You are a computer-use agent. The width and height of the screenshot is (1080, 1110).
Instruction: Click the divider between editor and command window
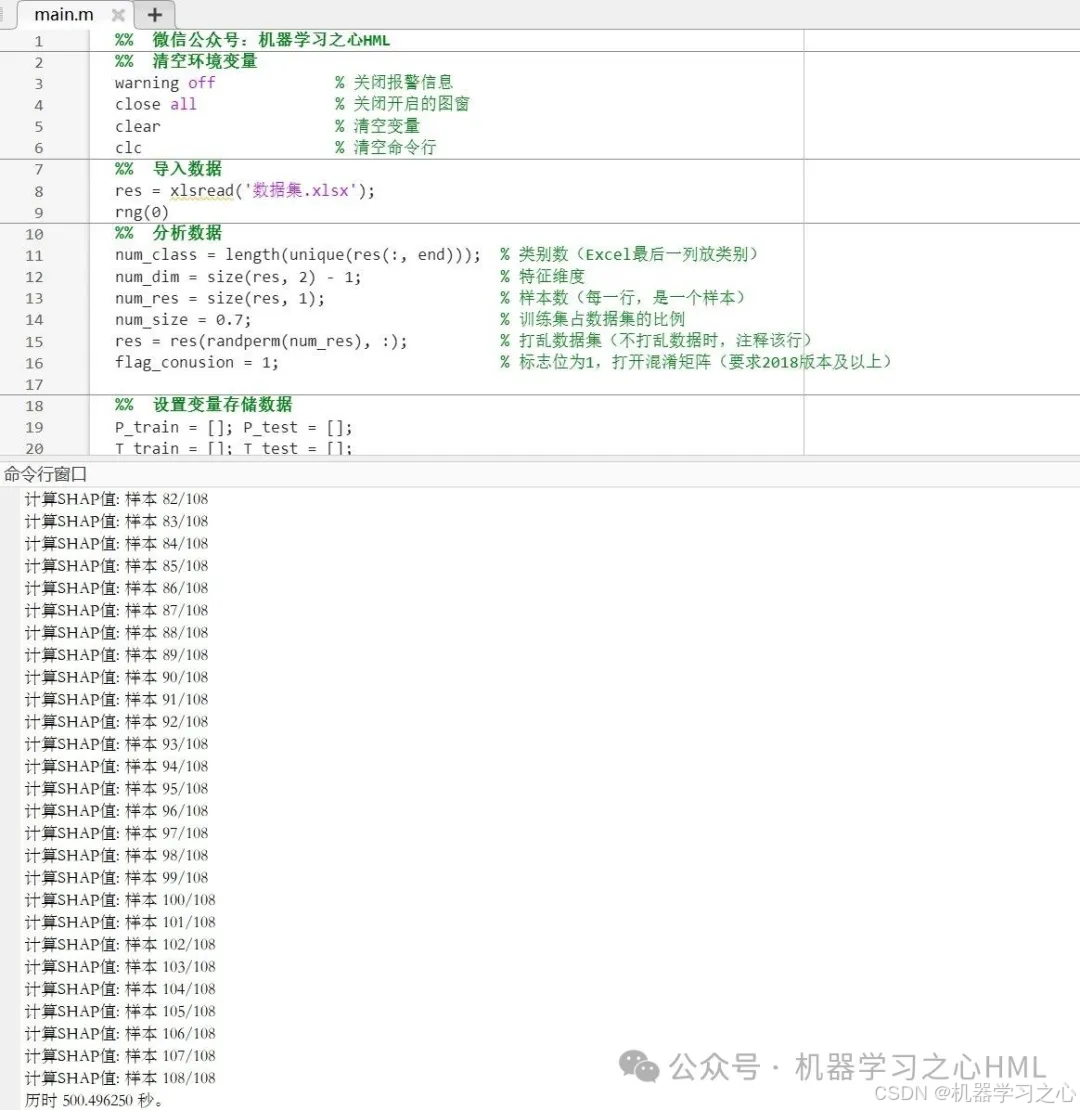(x=540, y=459)
